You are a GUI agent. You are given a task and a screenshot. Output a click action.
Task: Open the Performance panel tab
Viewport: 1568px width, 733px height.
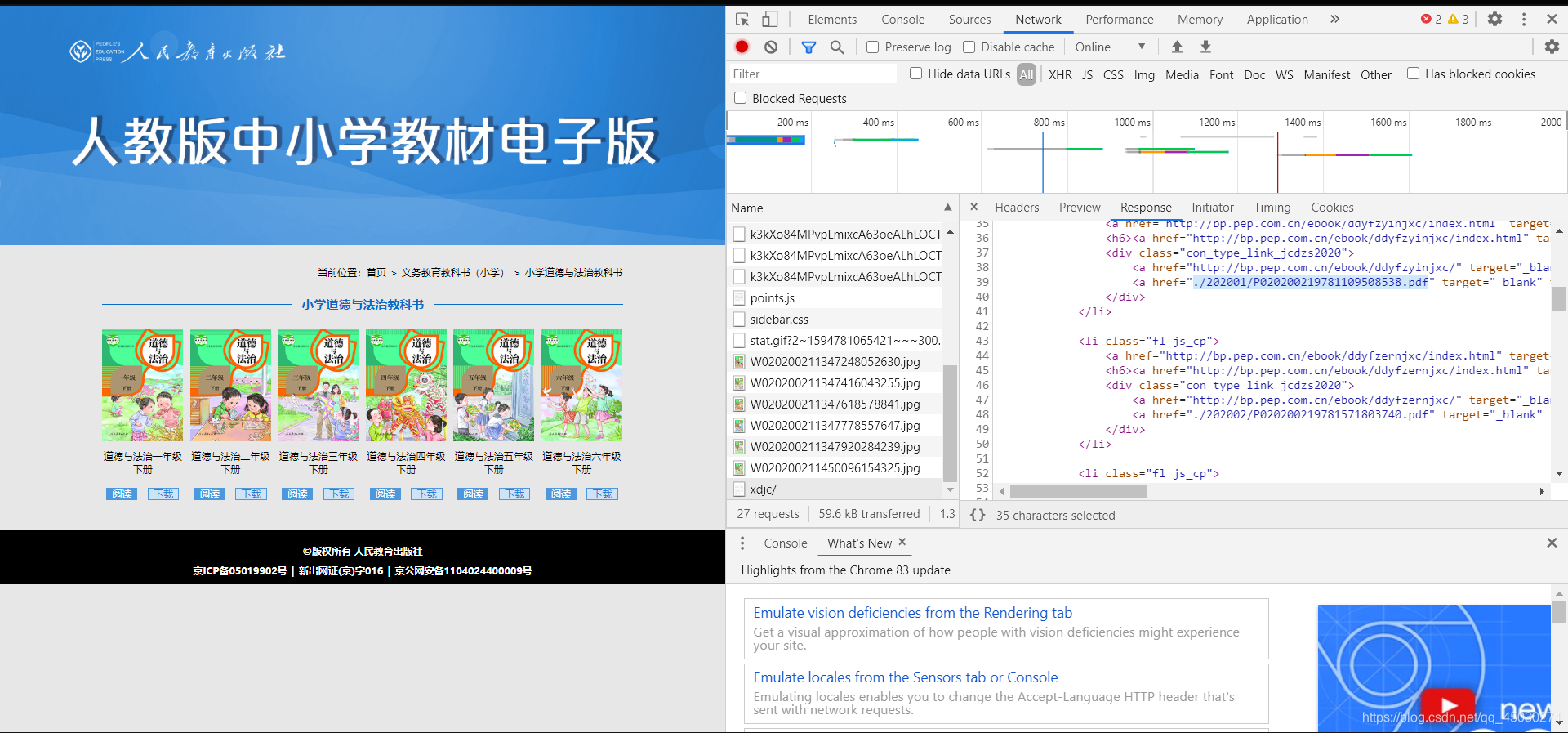1119,20
